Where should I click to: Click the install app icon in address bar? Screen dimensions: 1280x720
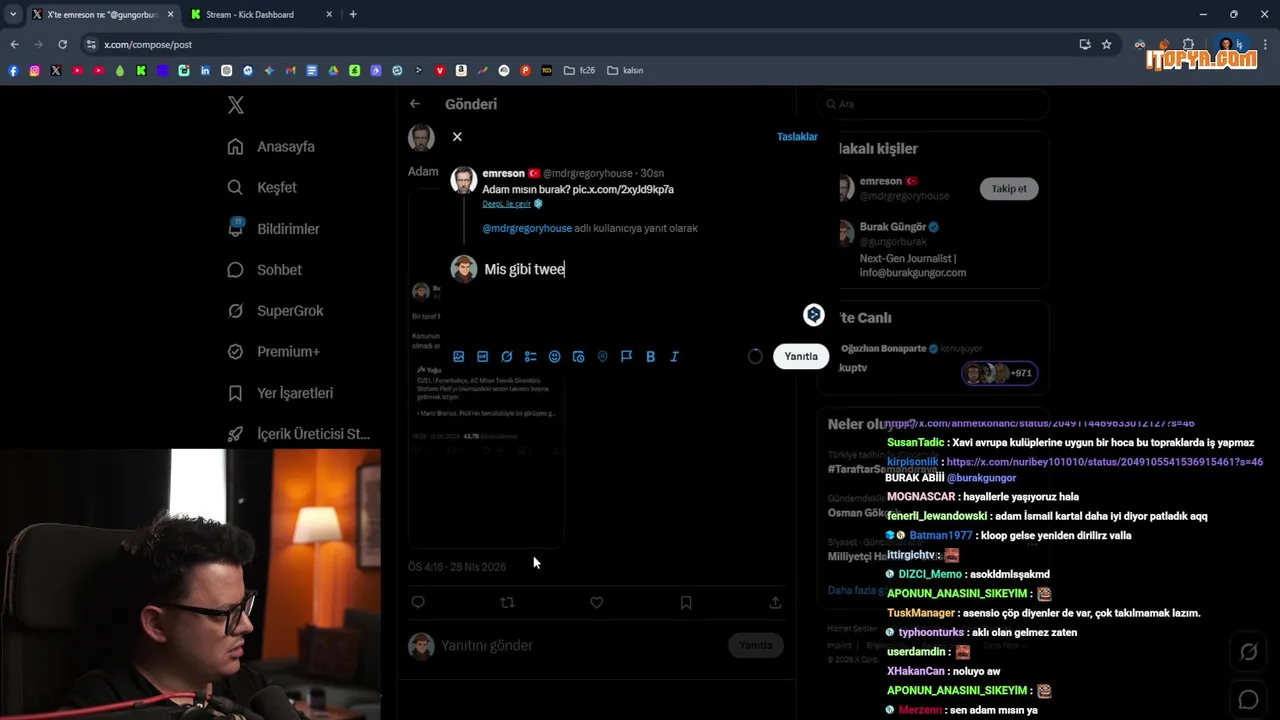coord(1085,44)
